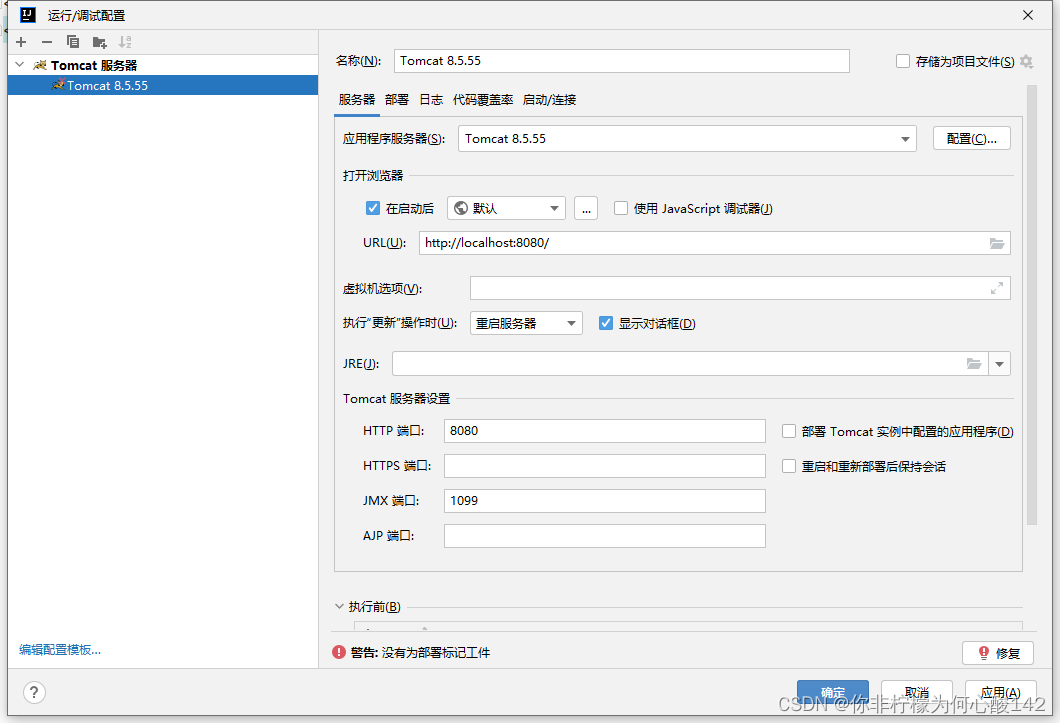The image size is (1060, 723).
Task: Move configuration into new folder icon
Action: tap(99, 42)
